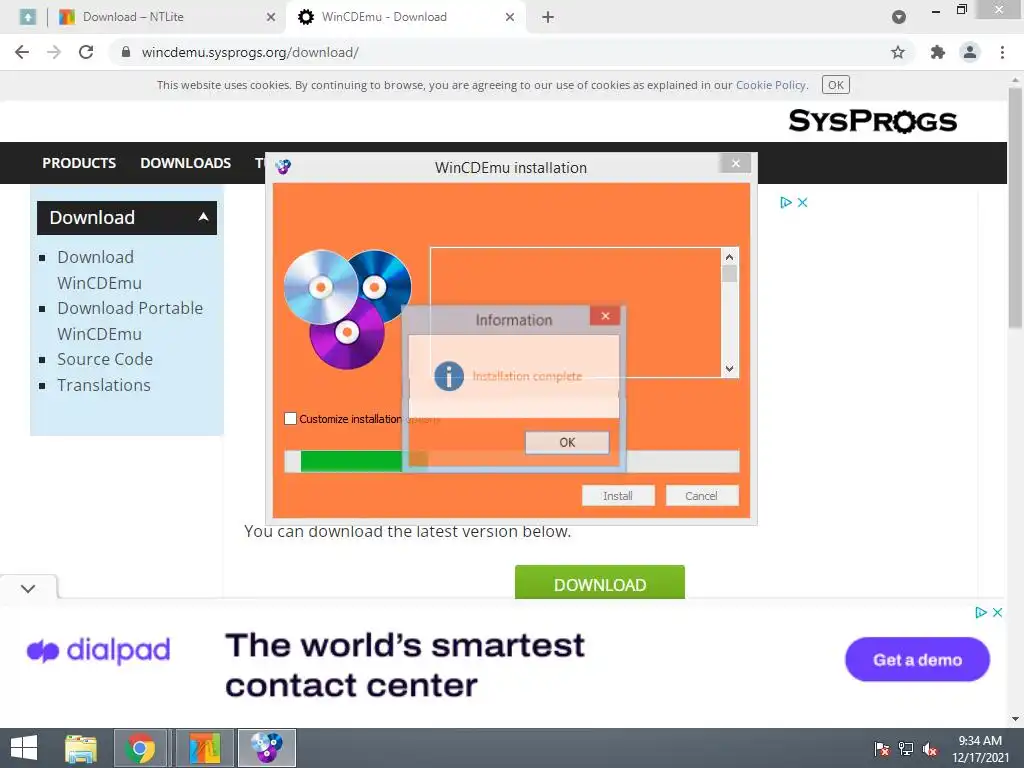Click the Install button in WinCDEmu installer
Screen dimensions: 1024x768
point(618,496)
